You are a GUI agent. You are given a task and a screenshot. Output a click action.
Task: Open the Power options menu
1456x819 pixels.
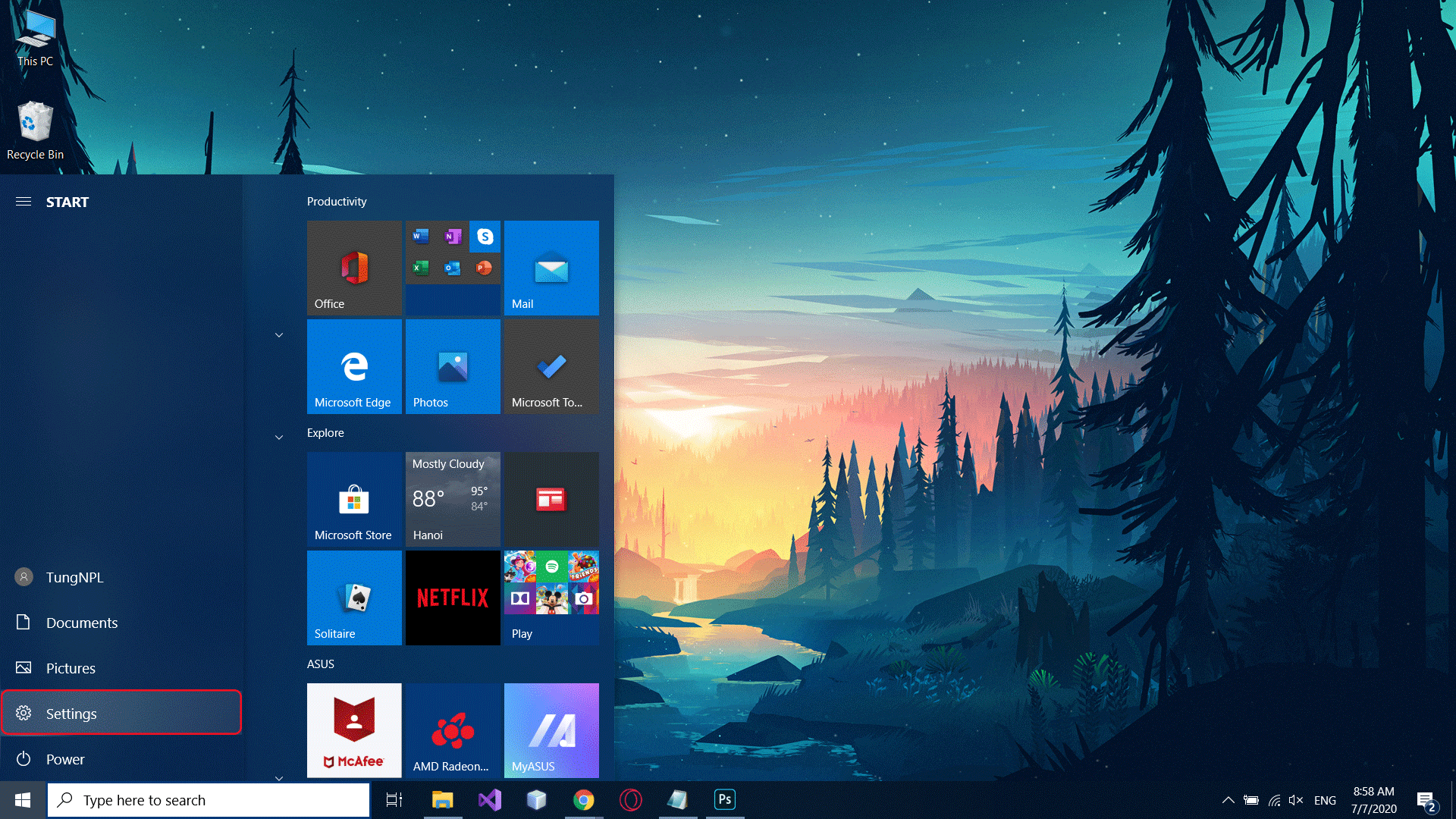click(x=121, y=759)
